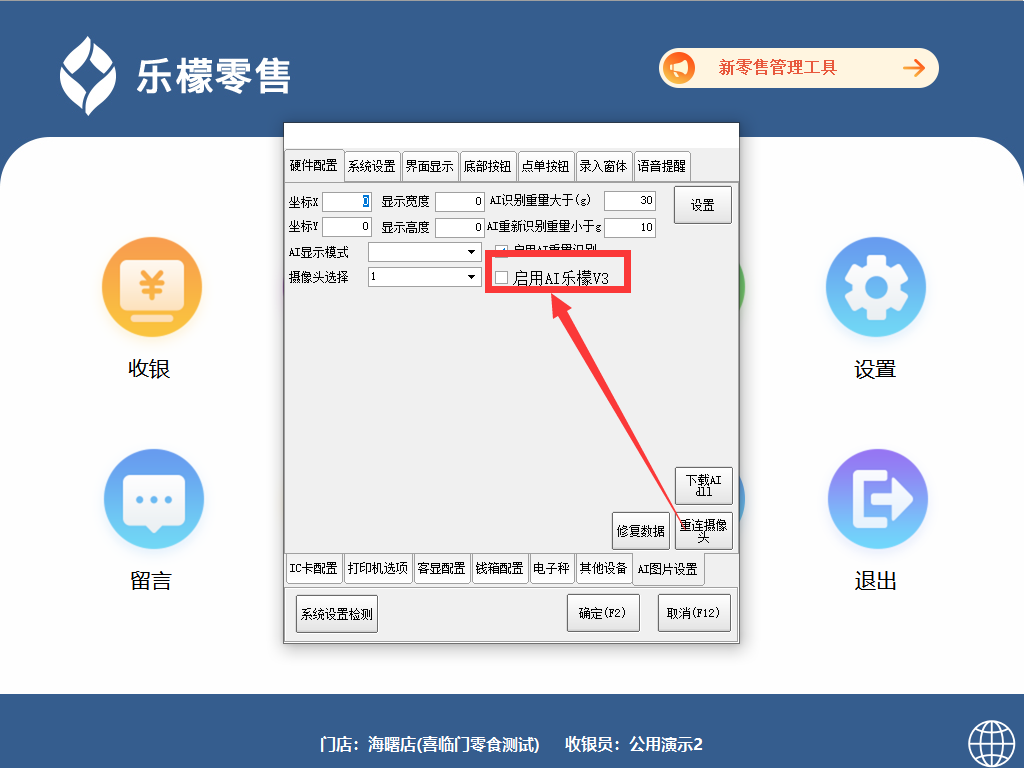Switch to the 语音提醒 tab
The width and height of the screenshot is (1024, 768).
(662, 166)
